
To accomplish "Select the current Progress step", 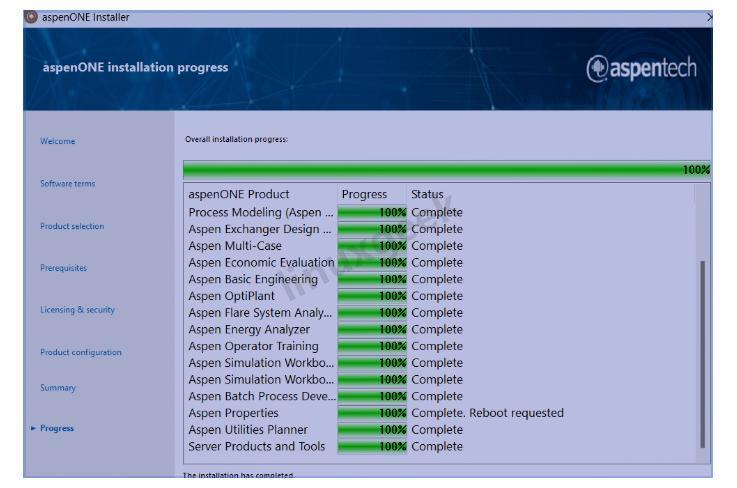I will (57, 428).
